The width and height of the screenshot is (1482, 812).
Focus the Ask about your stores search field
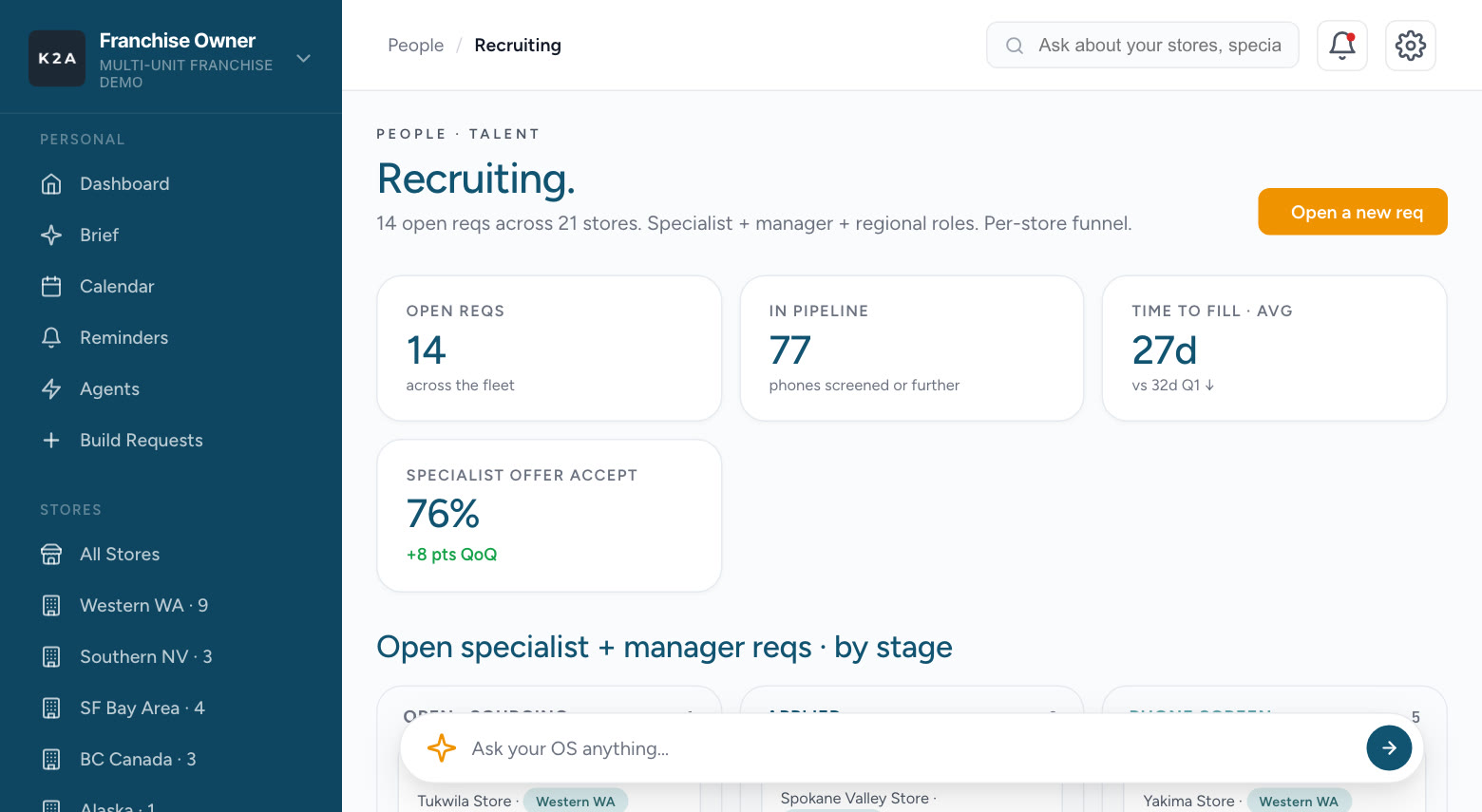1143,46
